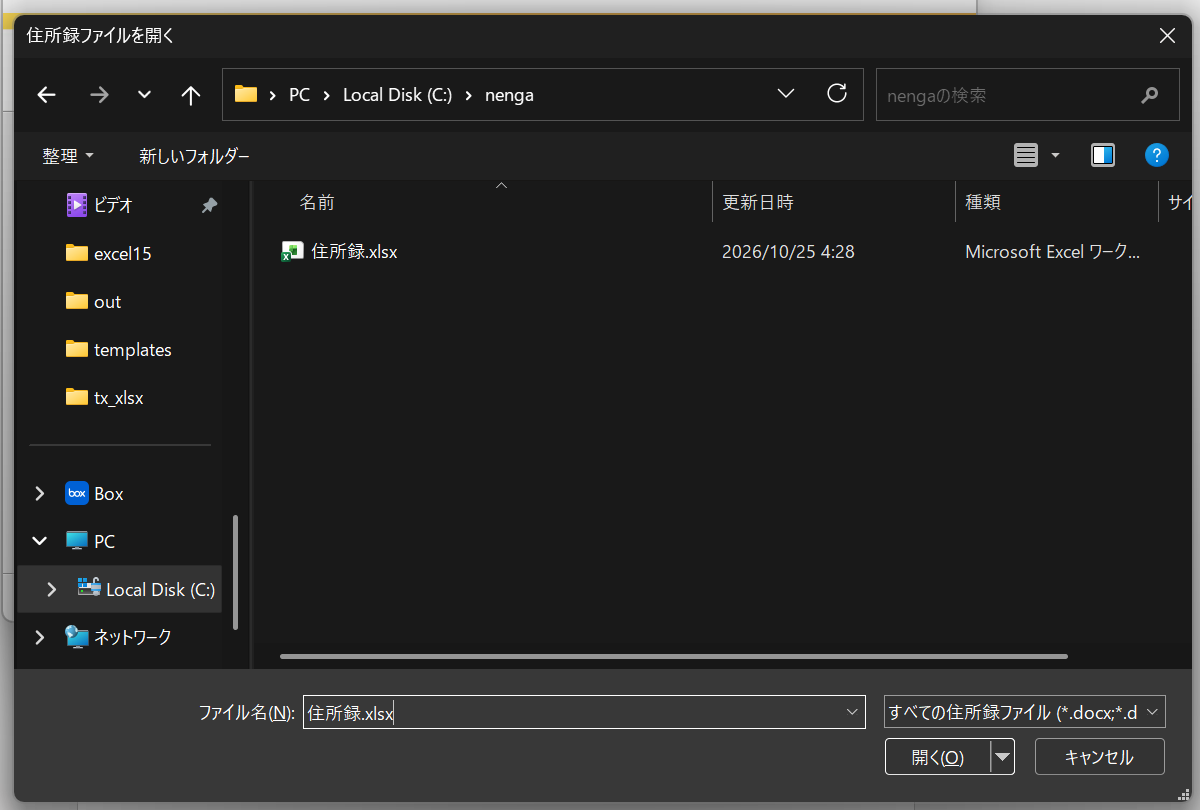Unpin ビデオ using the pin icon
The image size is (1200, 810).
point(209,205)
